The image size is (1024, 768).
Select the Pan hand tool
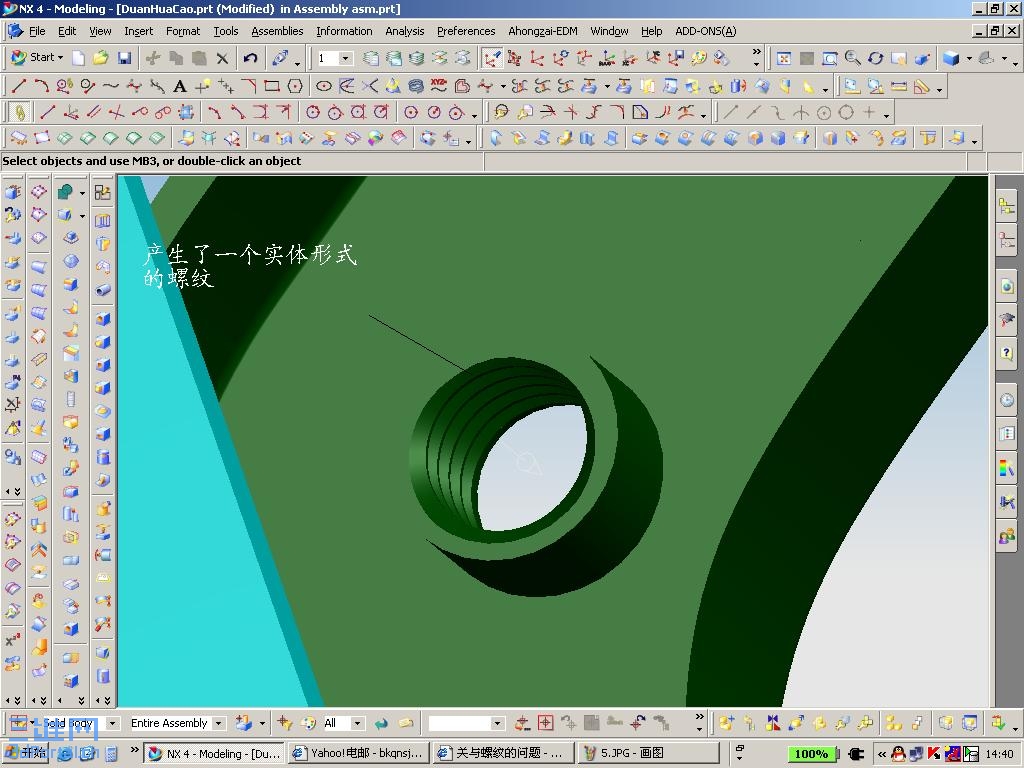(x=899, y=59)
